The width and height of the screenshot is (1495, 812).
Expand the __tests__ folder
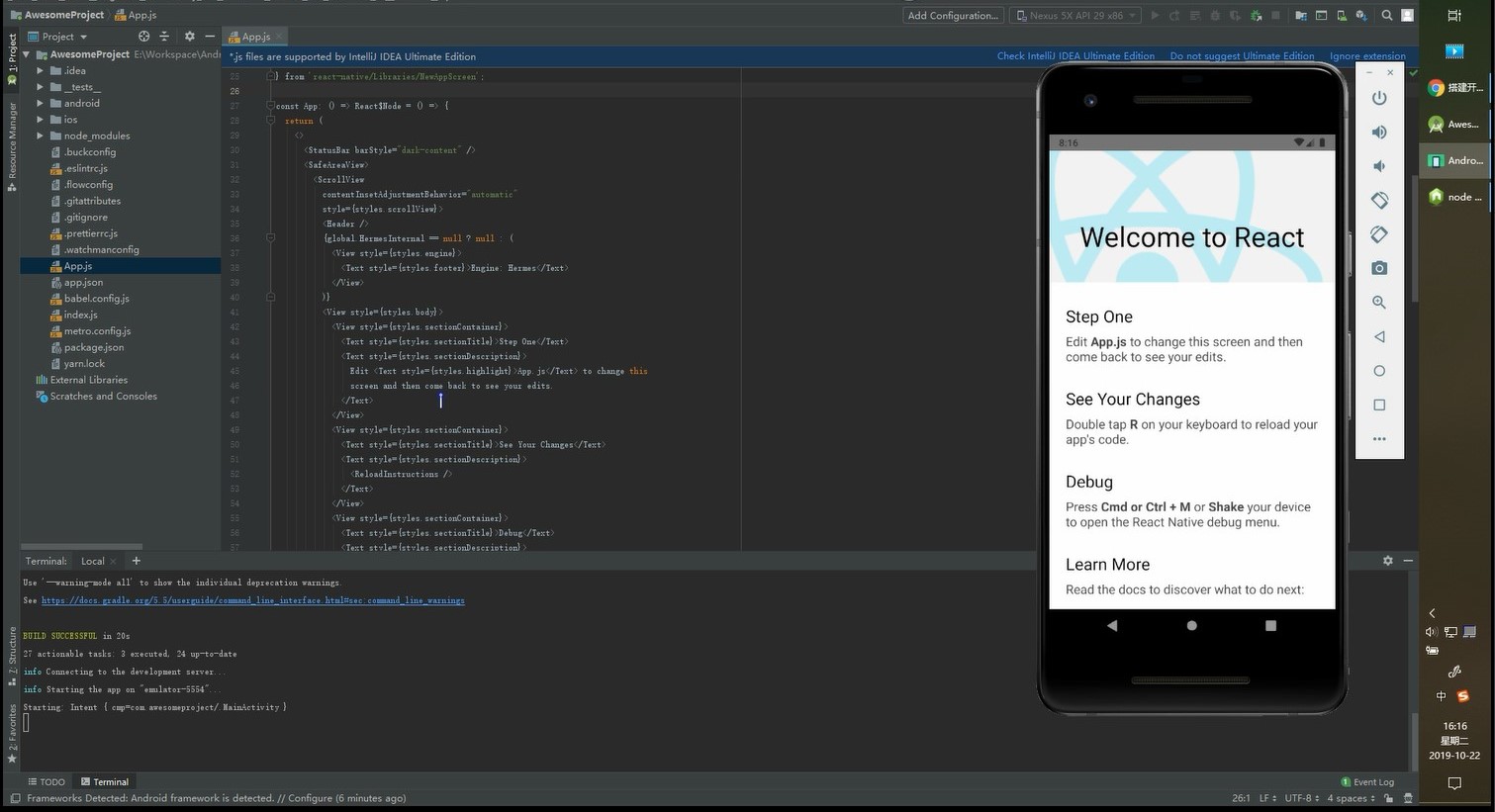[41, 87]
